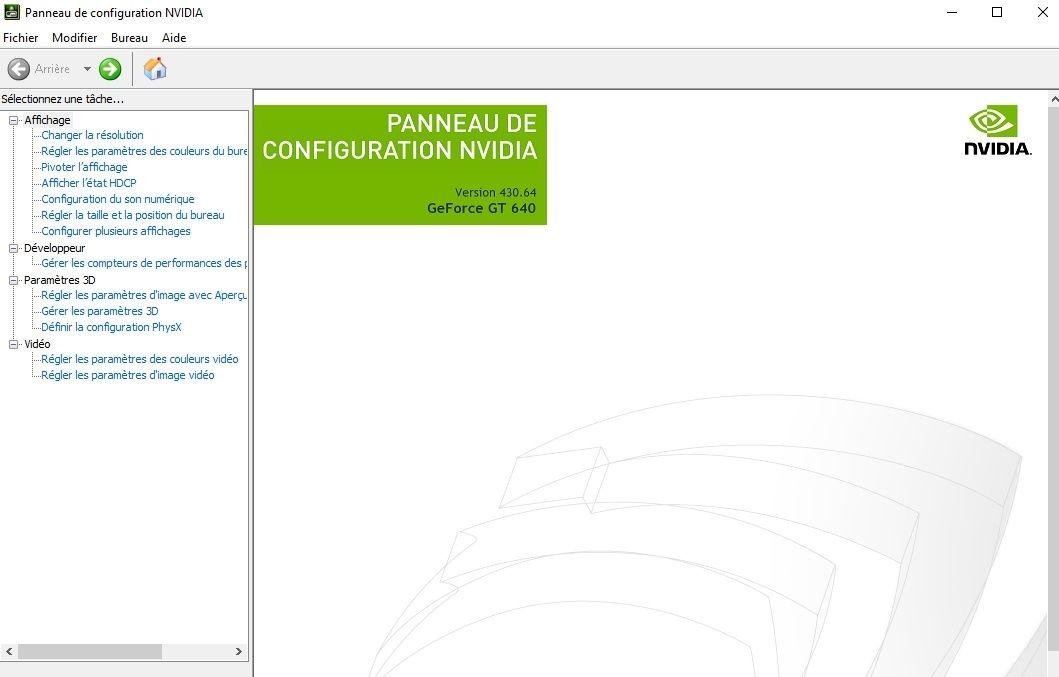Click the GeForce GT 640 text
The height and width of the screenshot is (677, 1059).
click(x=482, y=208)
